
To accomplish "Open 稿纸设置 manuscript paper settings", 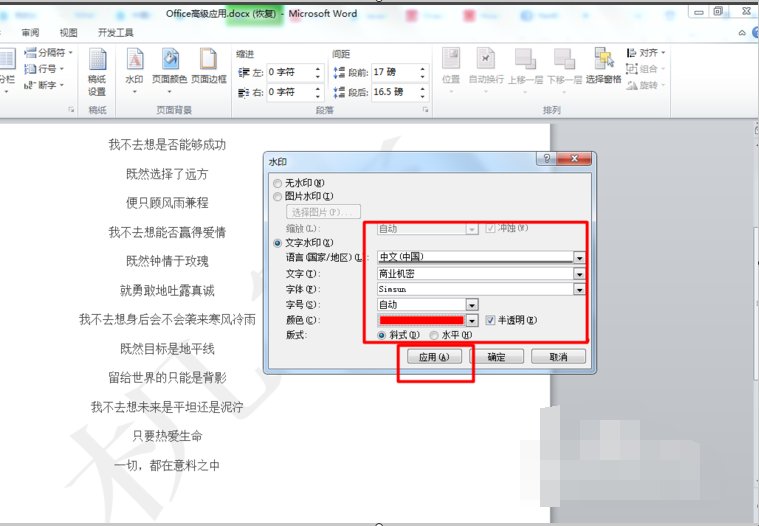I will [97, 72].
